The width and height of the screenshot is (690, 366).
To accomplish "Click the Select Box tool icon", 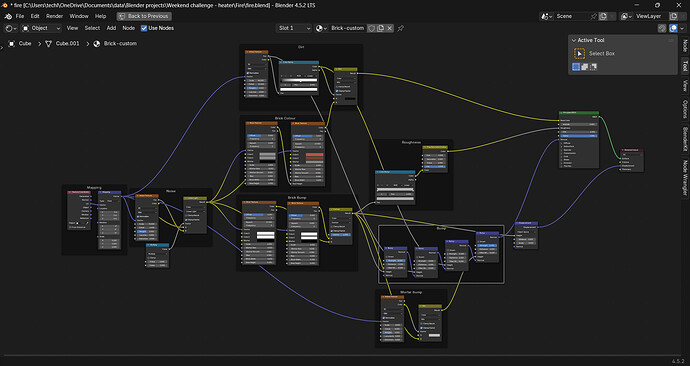I will click(580, 54).
